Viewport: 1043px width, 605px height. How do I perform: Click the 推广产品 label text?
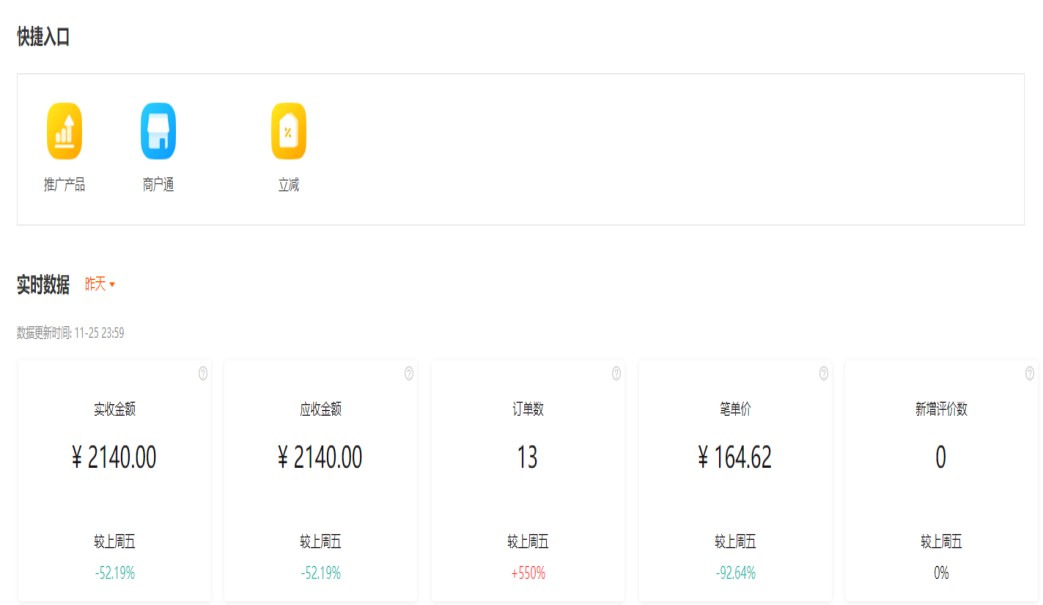(64, 185)
